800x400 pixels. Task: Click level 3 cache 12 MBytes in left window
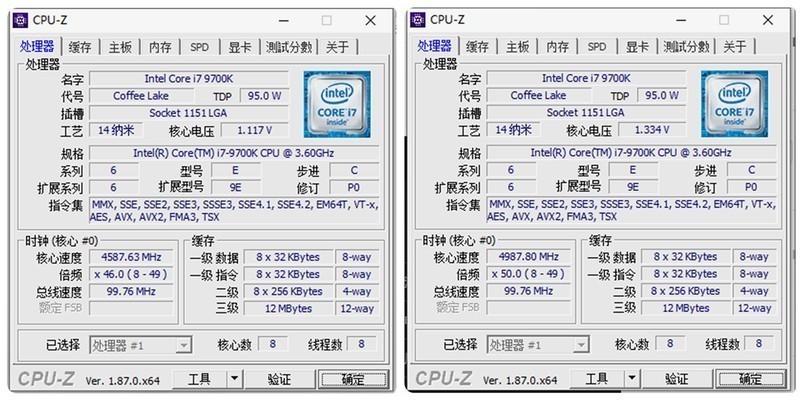tap(288, 309)
